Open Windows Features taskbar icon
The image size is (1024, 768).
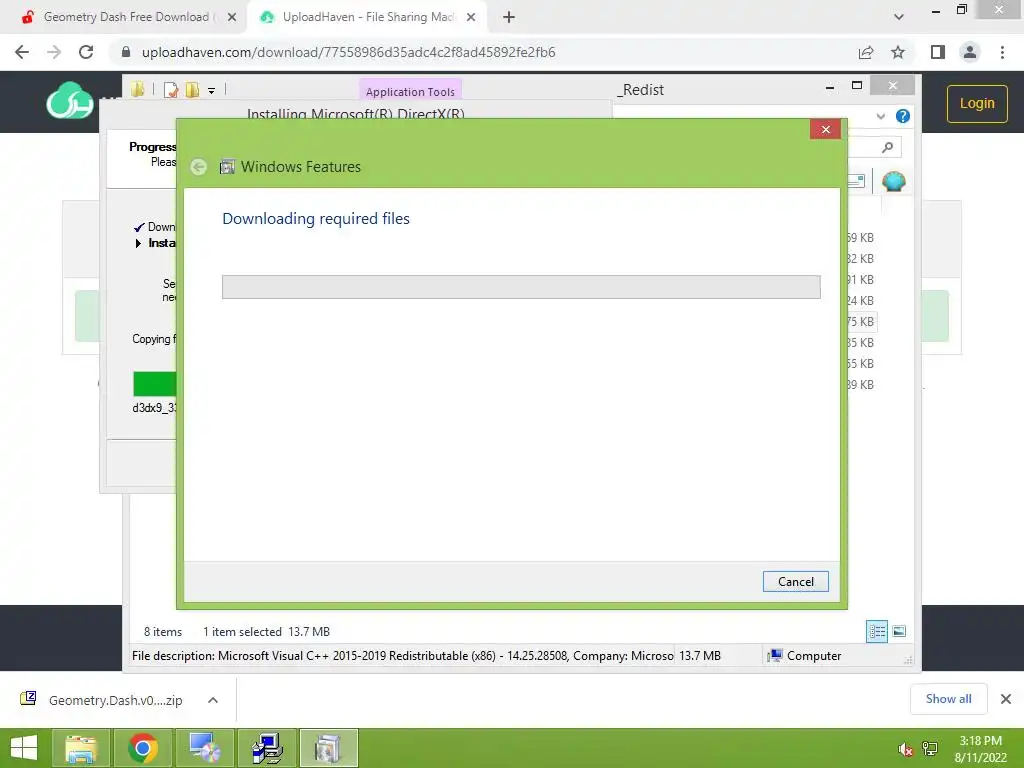point(328,748)
